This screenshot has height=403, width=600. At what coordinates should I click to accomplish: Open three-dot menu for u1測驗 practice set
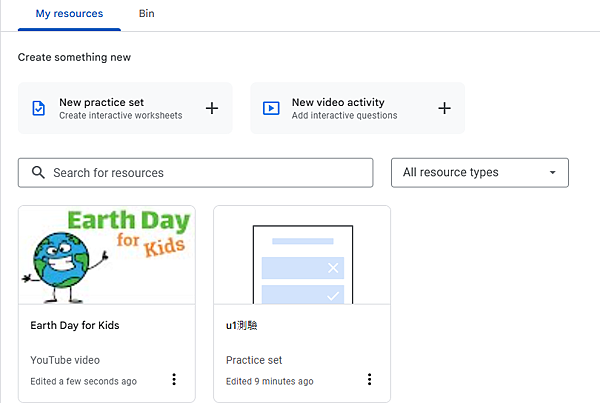tap(369, 379)
